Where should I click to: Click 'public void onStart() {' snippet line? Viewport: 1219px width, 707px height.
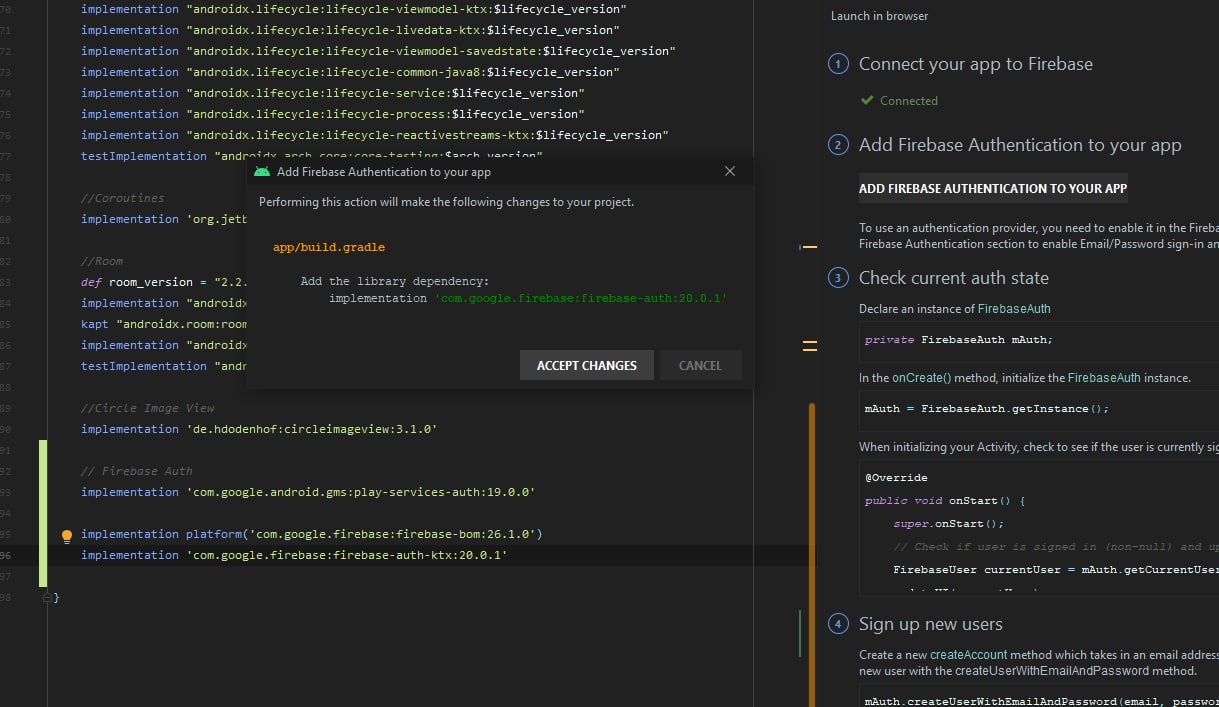coord(945,501)
